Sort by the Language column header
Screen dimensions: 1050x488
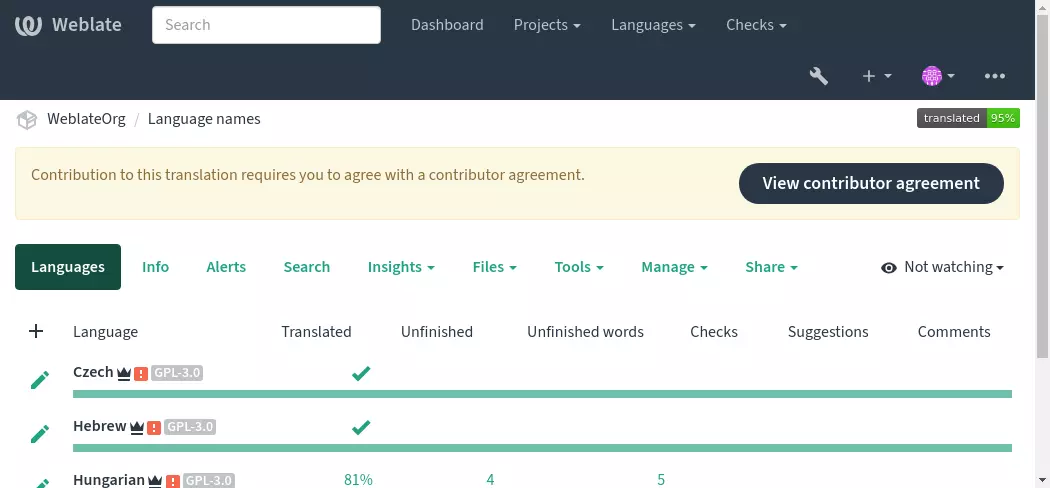[105, 332]
